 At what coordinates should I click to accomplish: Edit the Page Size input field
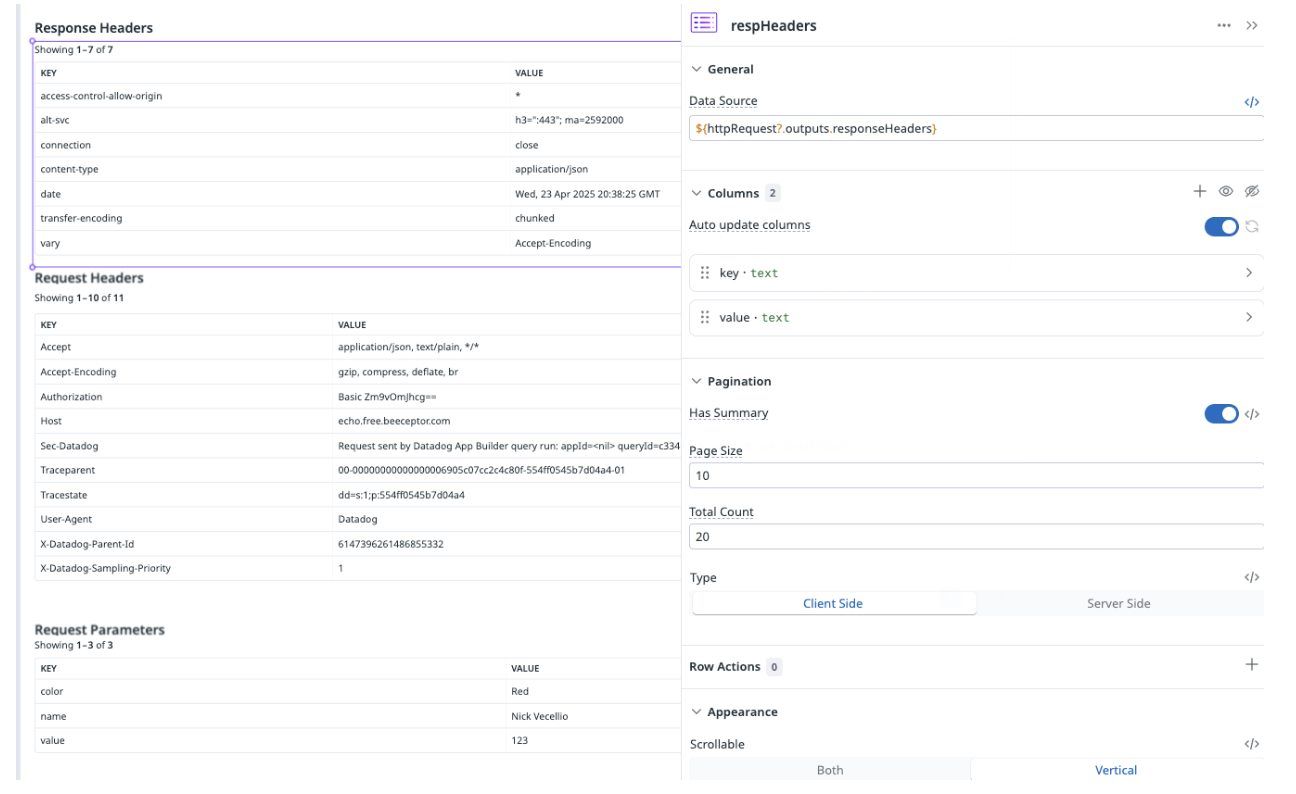[x=976, y=475]
